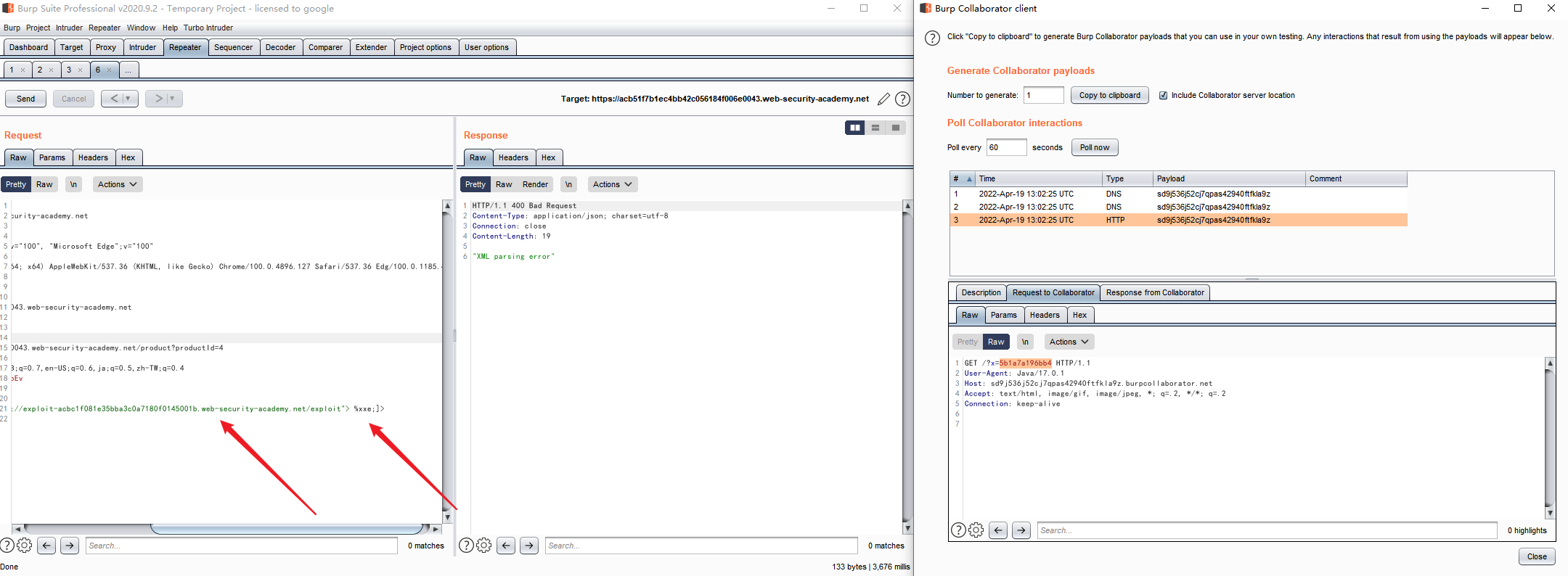This screenshot has height=576, width=1568.
Task: Send the Repeater request
Action: tap(26, 99)
